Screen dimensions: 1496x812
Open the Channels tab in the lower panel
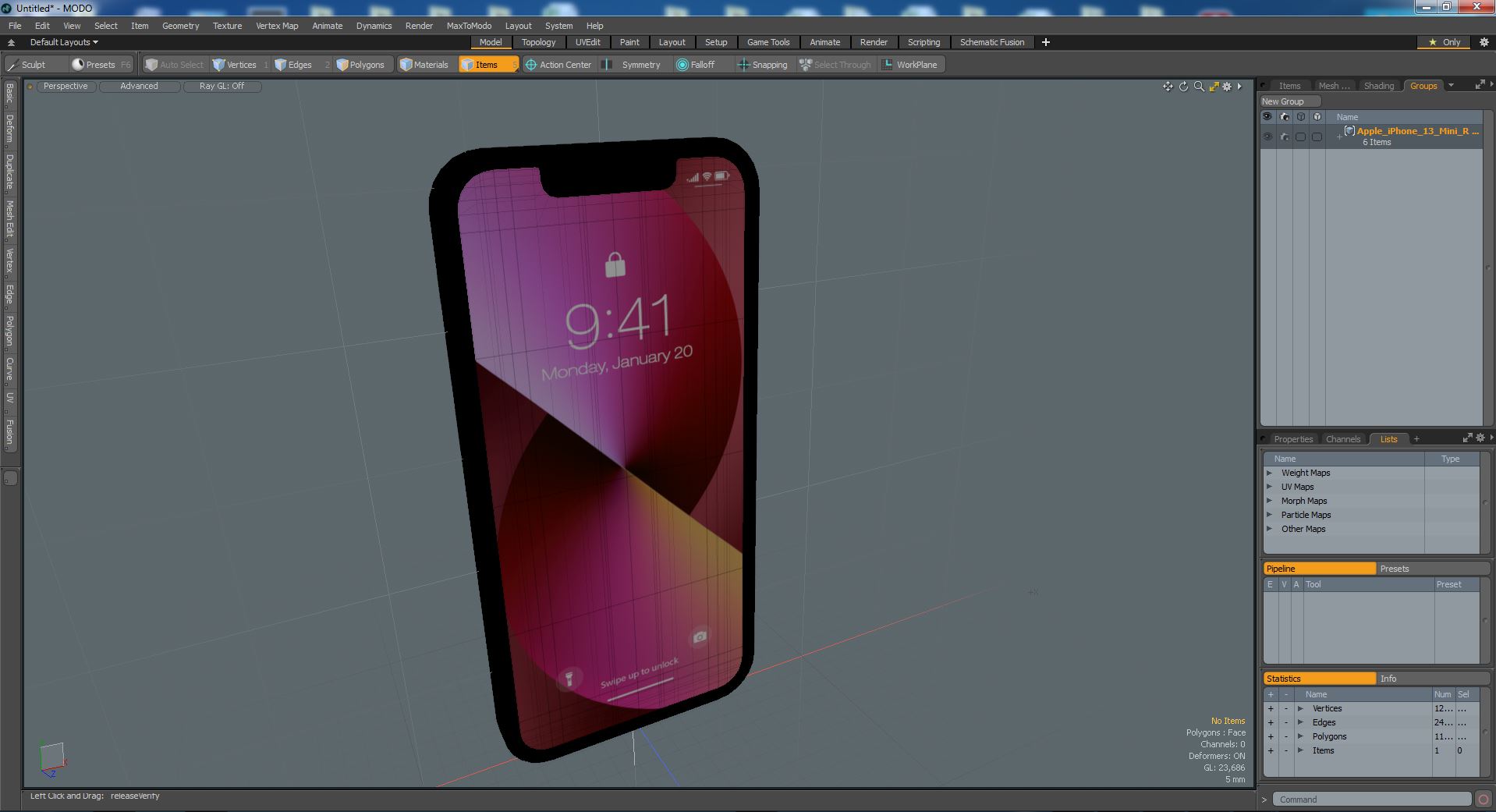[1343, 439]
